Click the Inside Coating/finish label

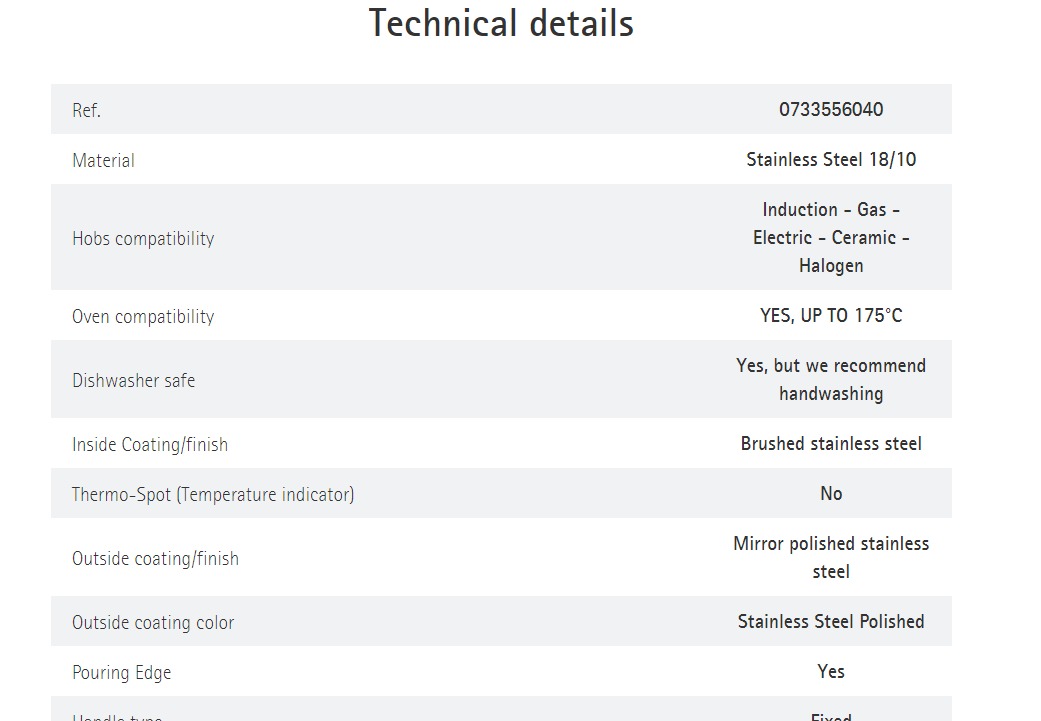click(x=150, y=445)
